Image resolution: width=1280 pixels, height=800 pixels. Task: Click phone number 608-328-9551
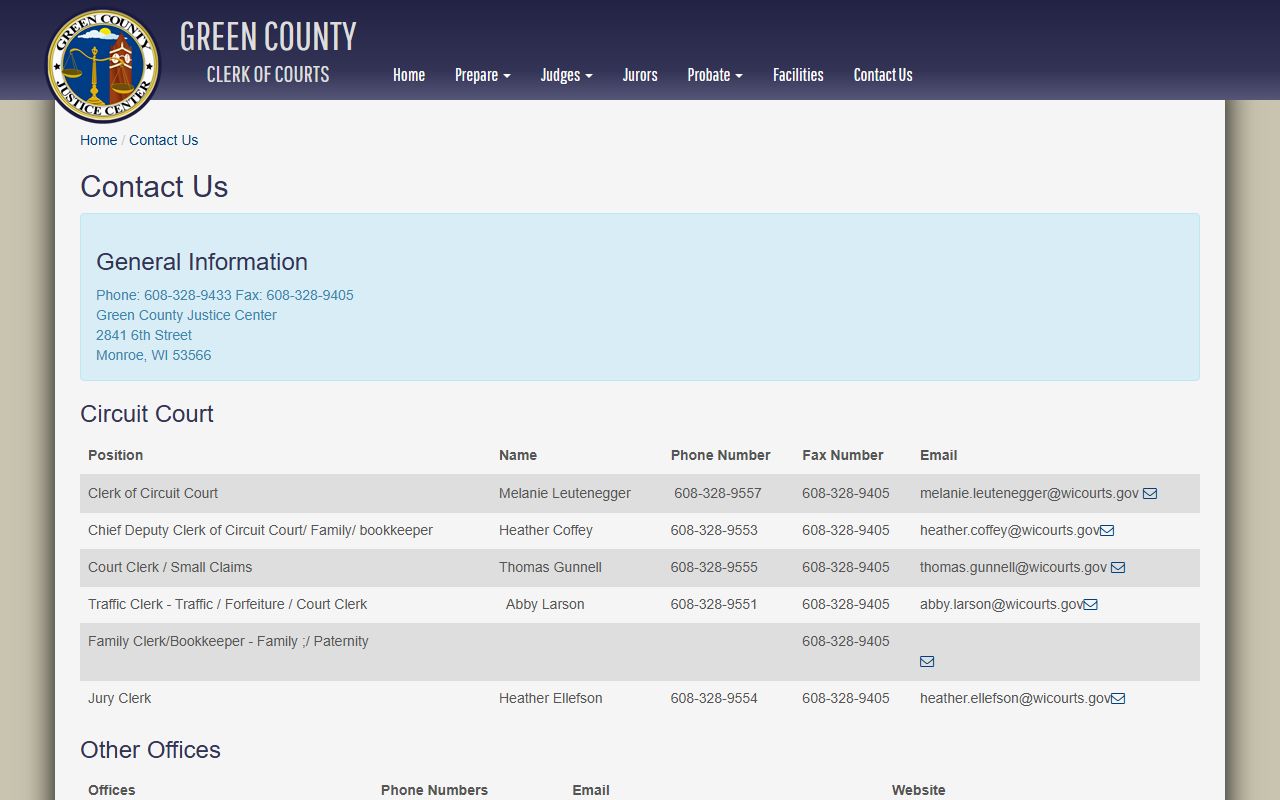pos(714,604)
